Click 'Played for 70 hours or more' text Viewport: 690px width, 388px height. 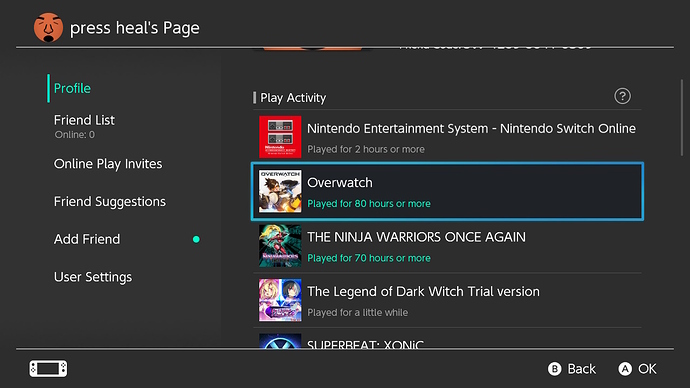click(x=369, y=258)
